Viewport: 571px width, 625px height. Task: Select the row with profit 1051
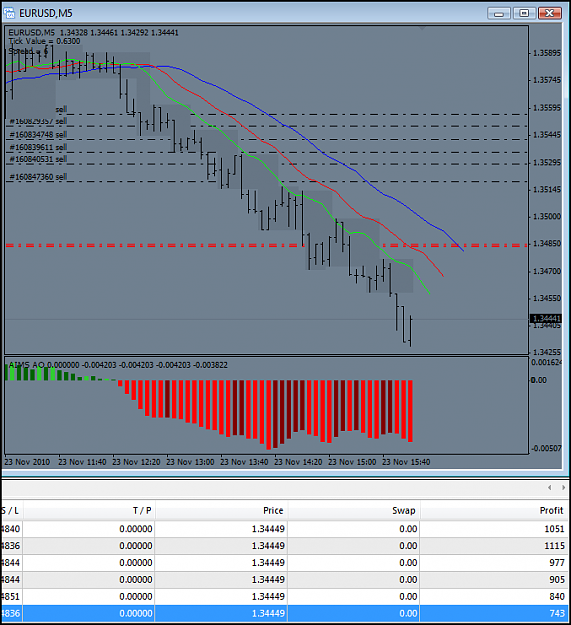coord(285,529)
